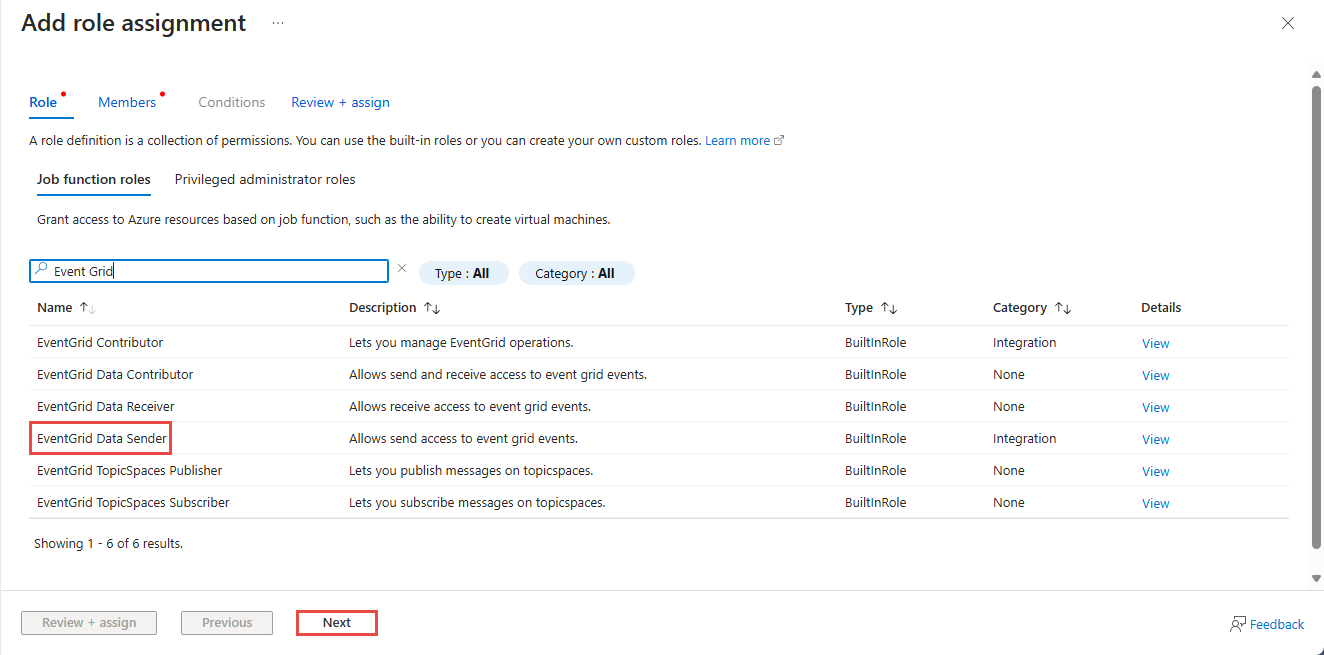This screenshot has height=655, width=1324.
Task: Select EventGrid TopicSpaces Subscriber role
Action: (x=133, y=502)
